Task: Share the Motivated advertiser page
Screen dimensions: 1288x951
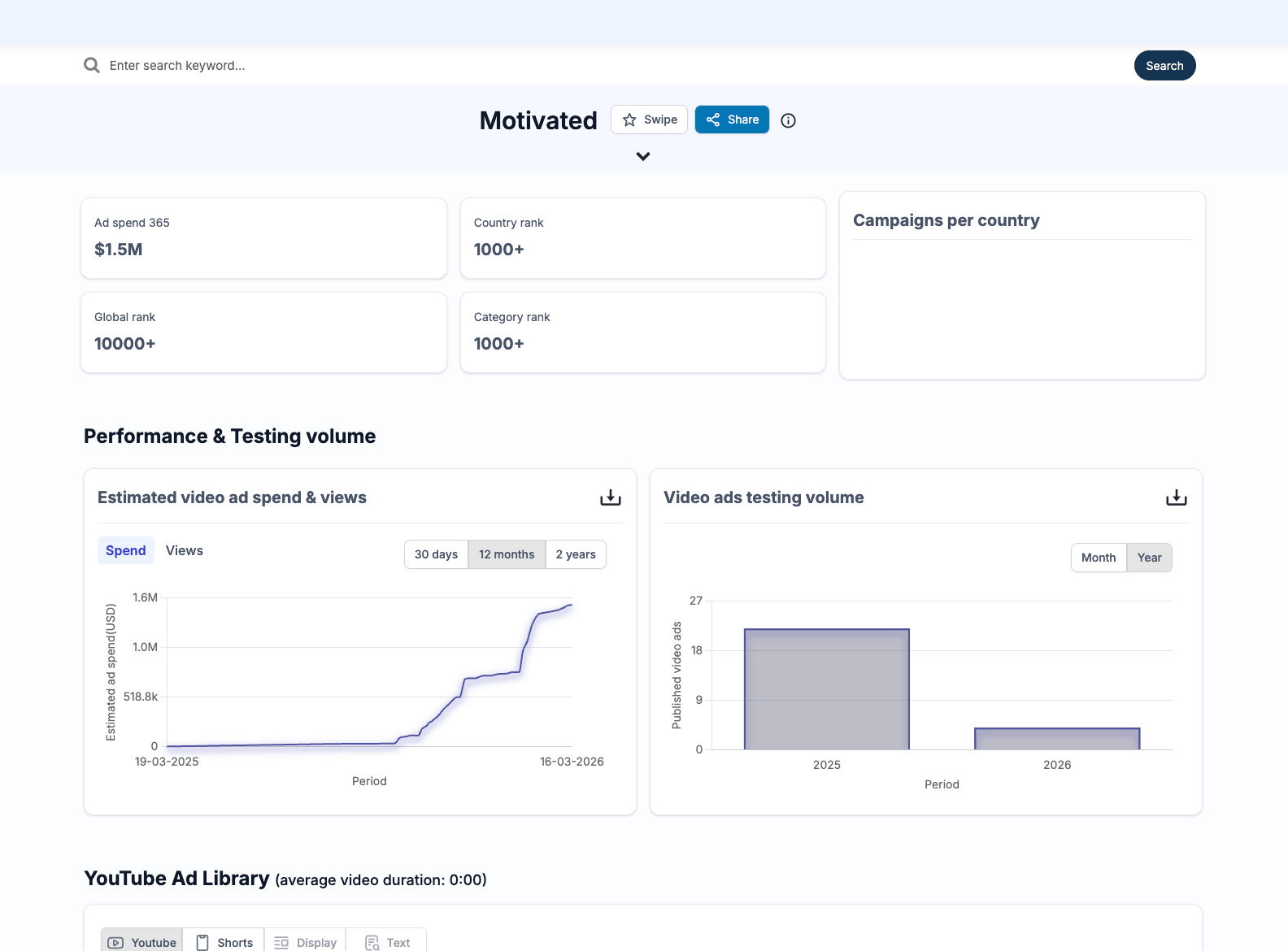Action: coord(732,119)
